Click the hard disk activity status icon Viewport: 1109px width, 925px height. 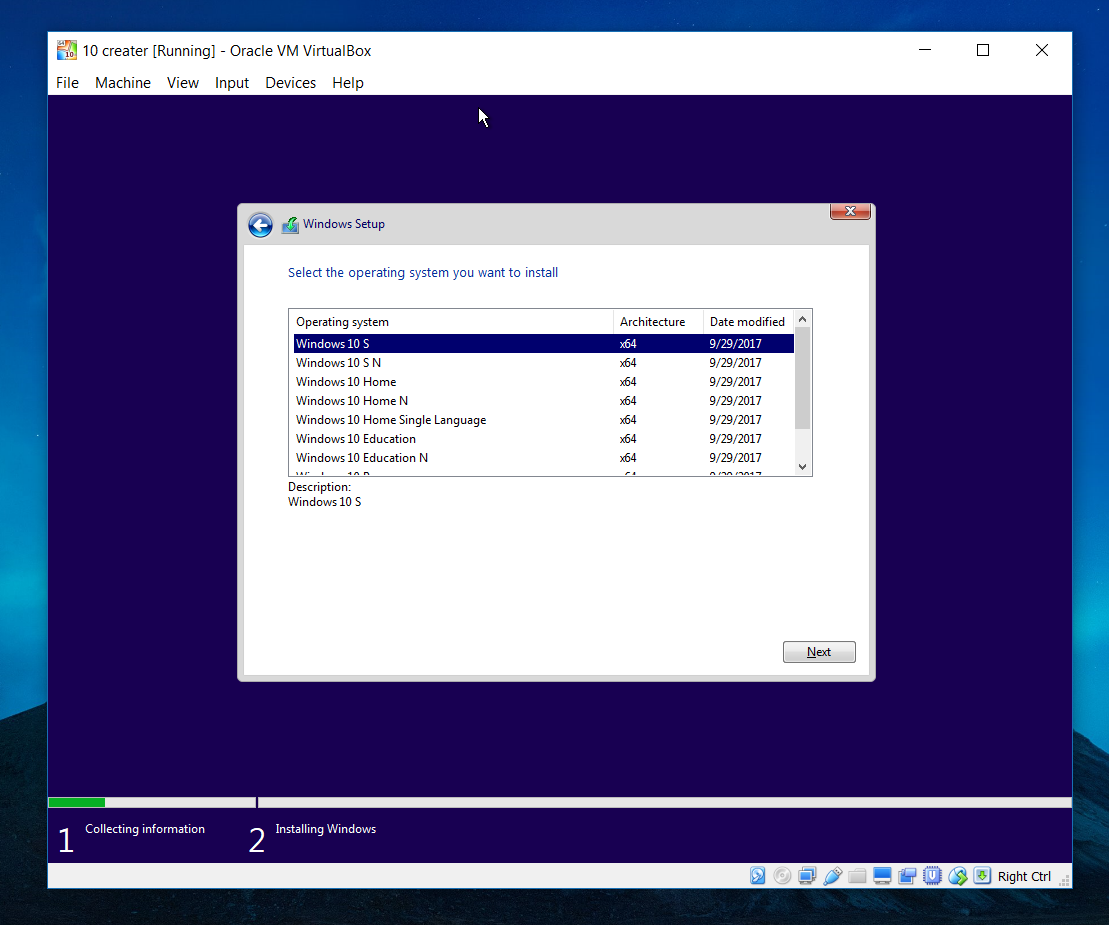757,876
